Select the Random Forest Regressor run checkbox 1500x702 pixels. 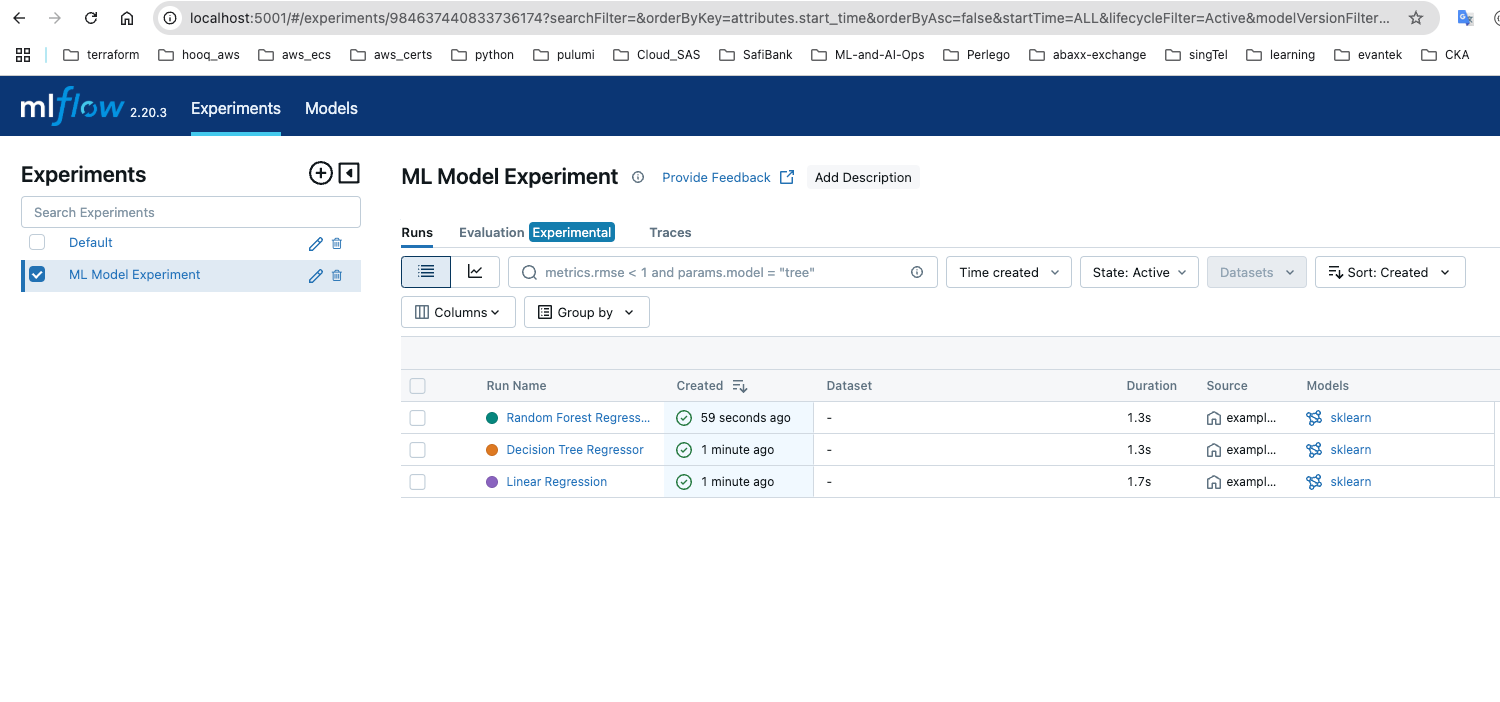418,418
